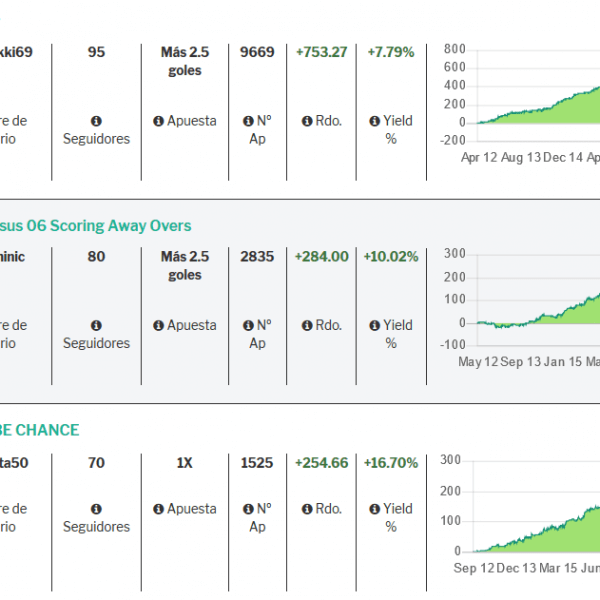Click Yield info icon under +16.70%

point(376,509)
